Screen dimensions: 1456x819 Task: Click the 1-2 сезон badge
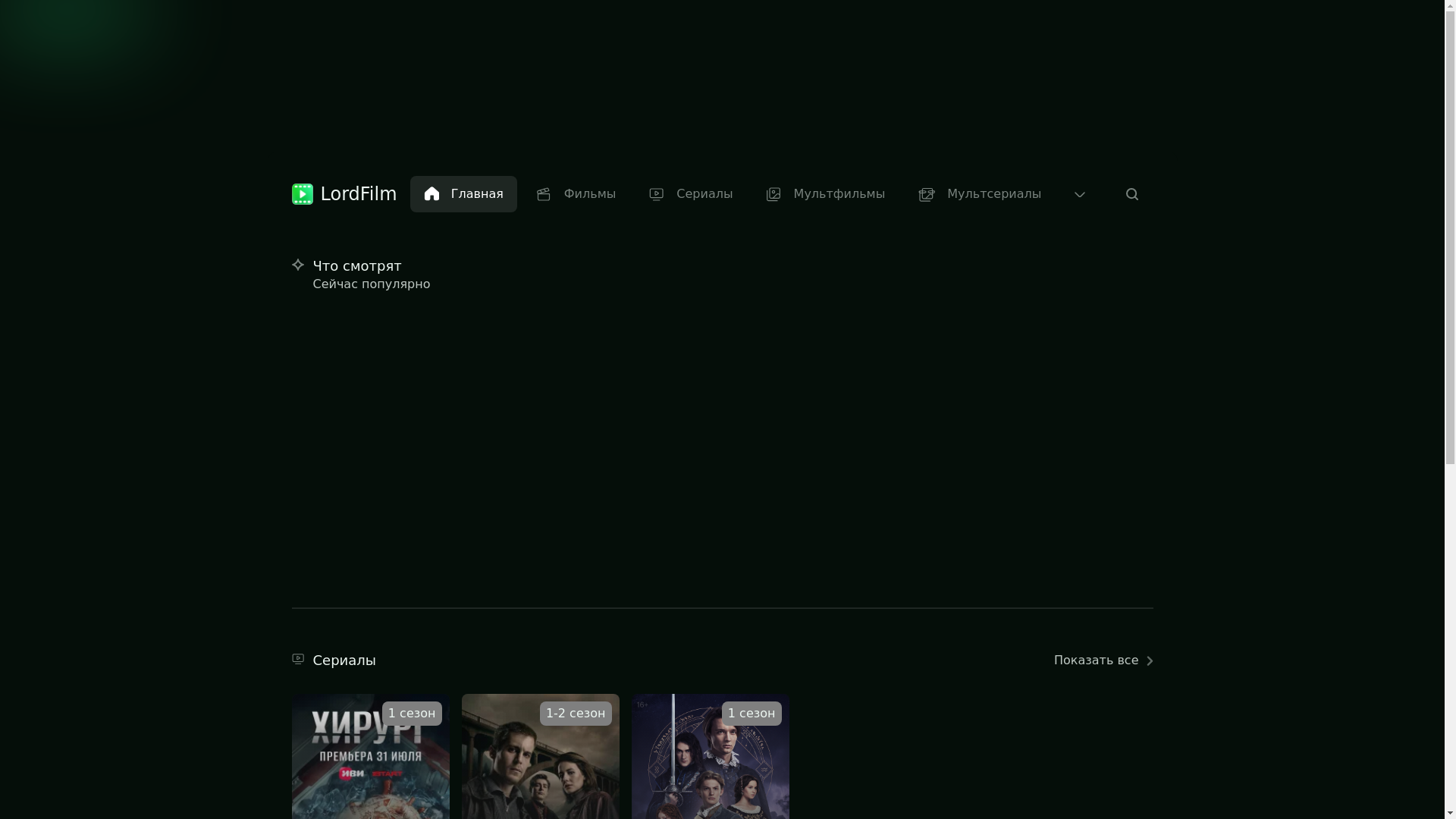(x=576, y=714)
